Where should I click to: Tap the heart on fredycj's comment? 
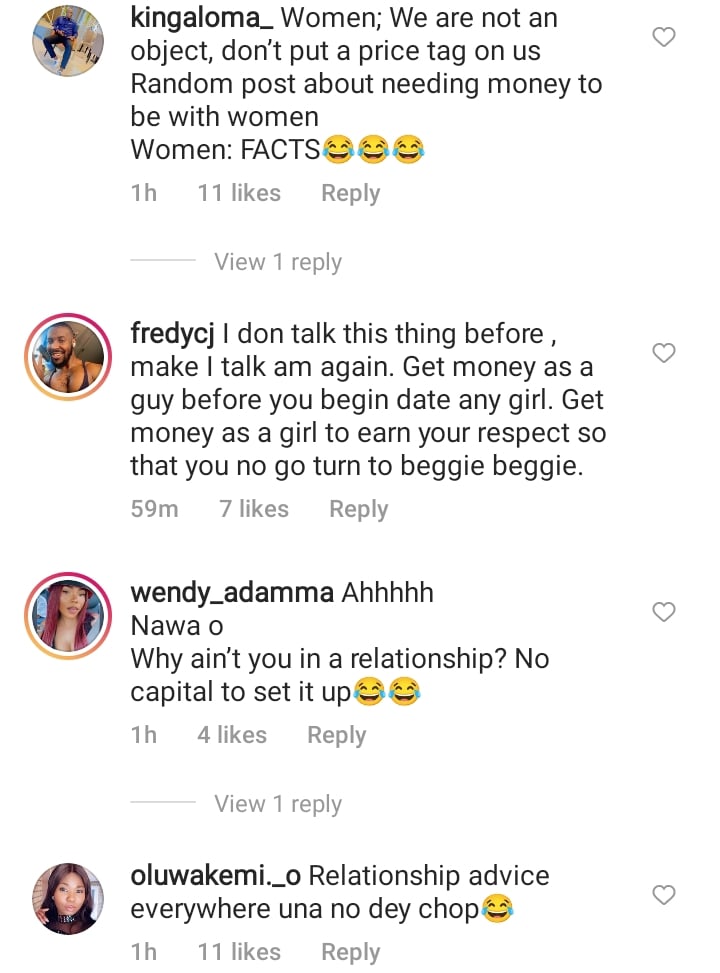[664, 353]
